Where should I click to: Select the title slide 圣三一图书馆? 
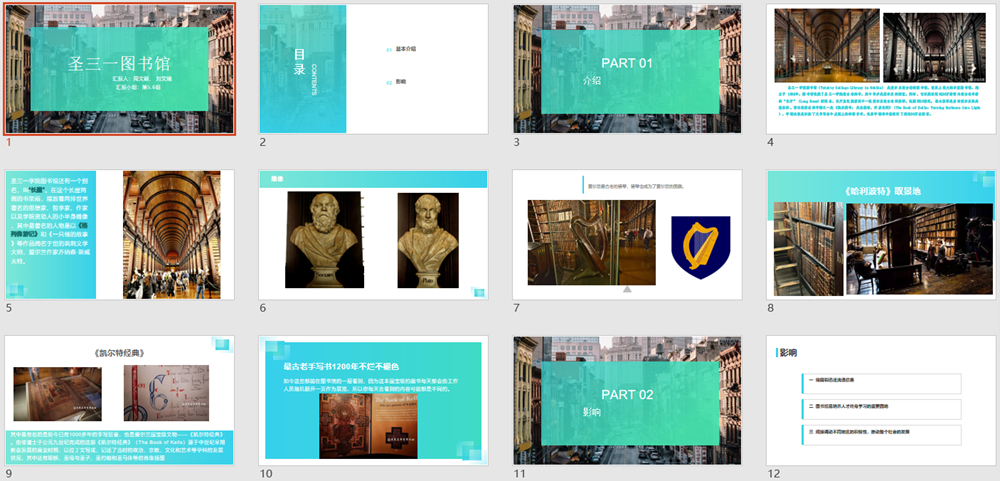[x=120, y=69]
